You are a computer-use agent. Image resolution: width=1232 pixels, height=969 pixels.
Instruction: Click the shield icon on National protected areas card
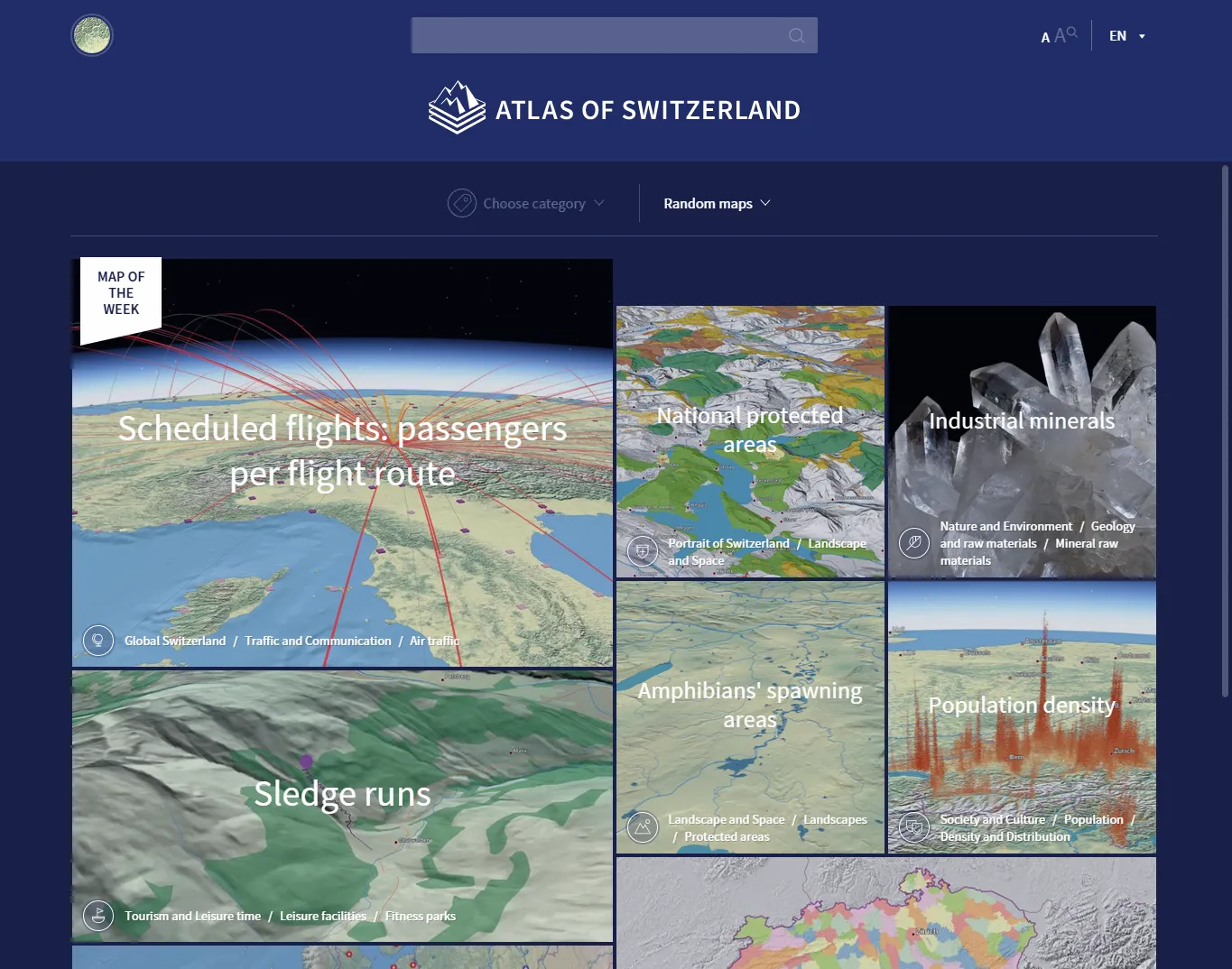[642, 550]
